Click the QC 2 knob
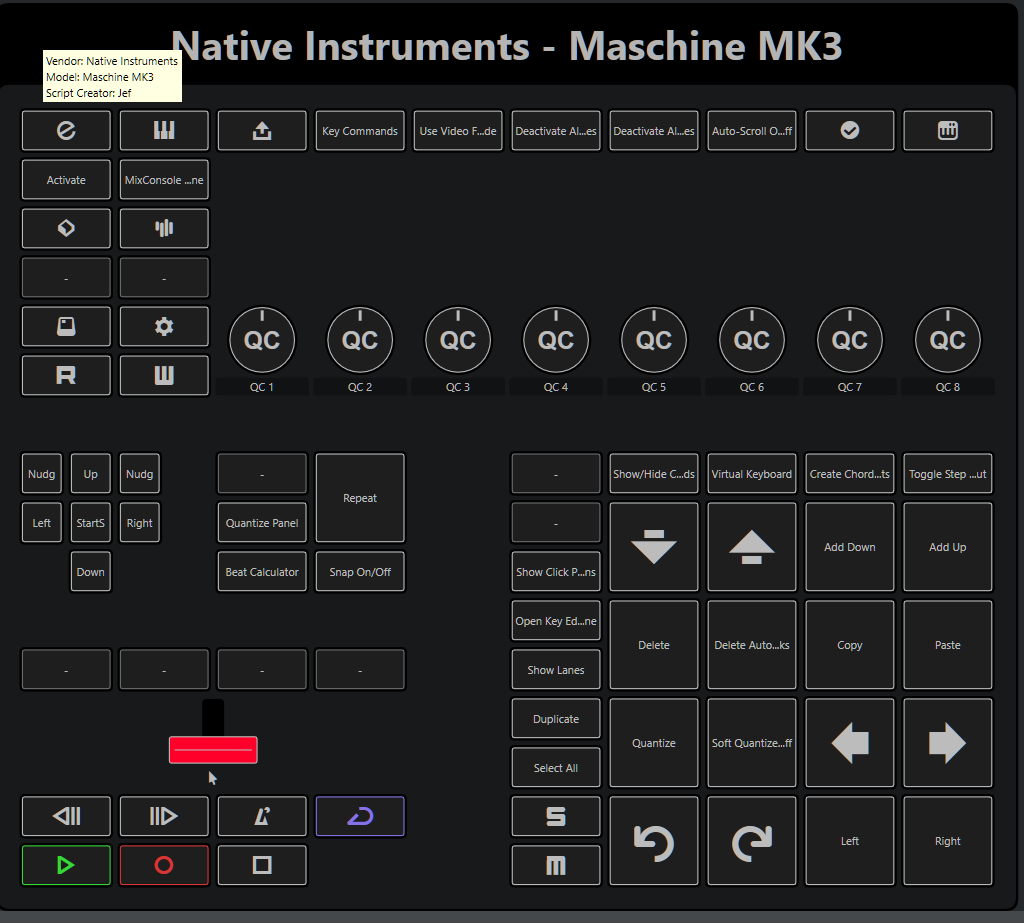 (x=360, y=340)
